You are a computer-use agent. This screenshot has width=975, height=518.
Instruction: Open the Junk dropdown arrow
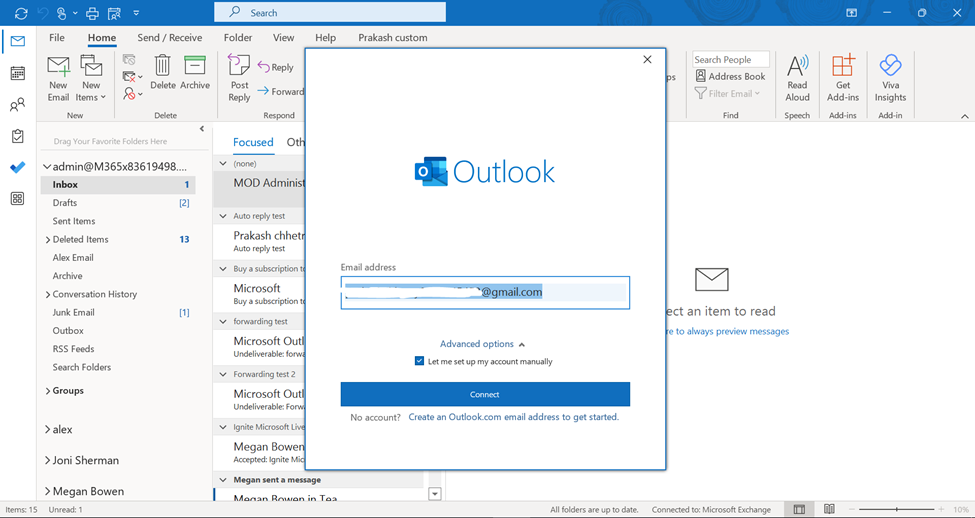141,94
